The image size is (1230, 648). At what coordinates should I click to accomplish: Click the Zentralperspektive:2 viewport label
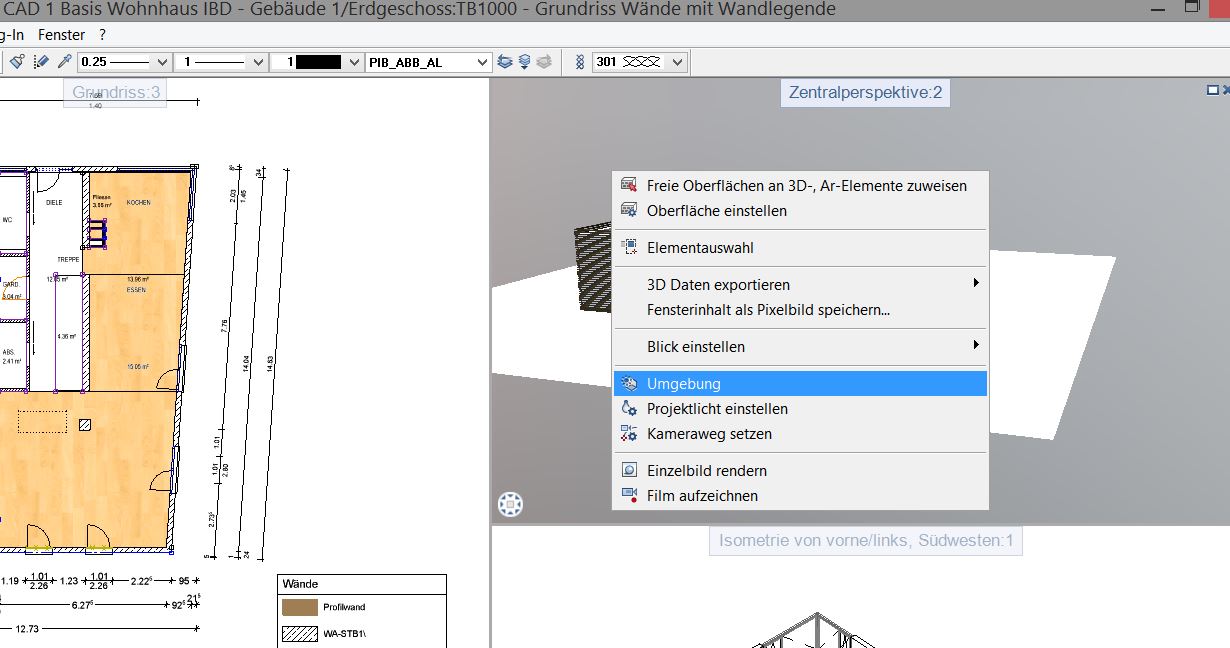(865, 93)
